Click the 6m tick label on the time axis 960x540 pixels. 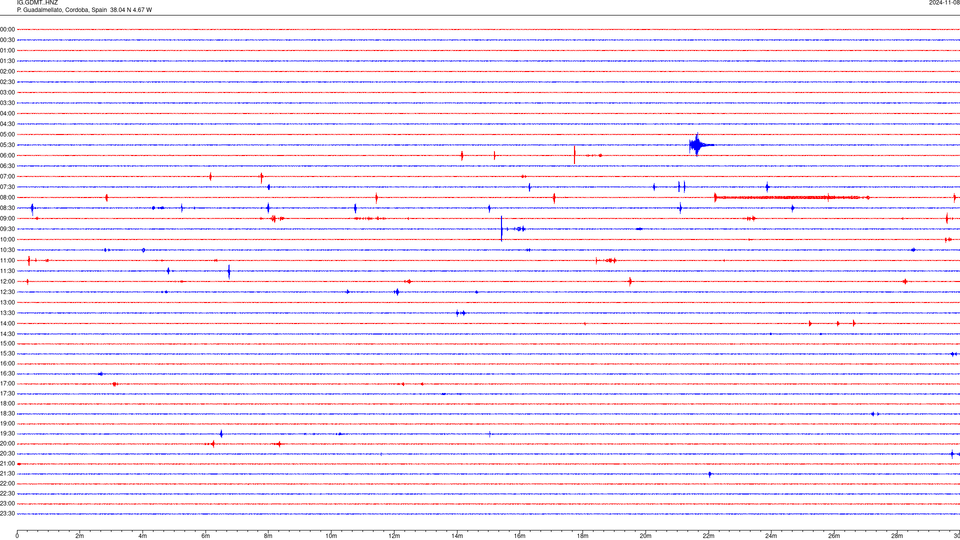[205, 536]
